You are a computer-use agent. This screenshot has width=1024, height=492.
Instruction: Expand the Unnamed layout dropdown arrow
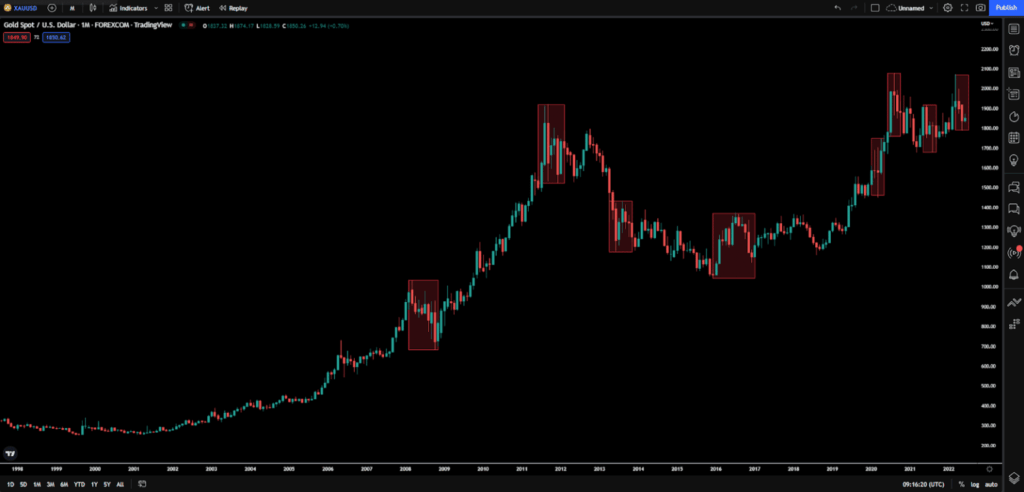pyautogui.click(x=932, y=7)
